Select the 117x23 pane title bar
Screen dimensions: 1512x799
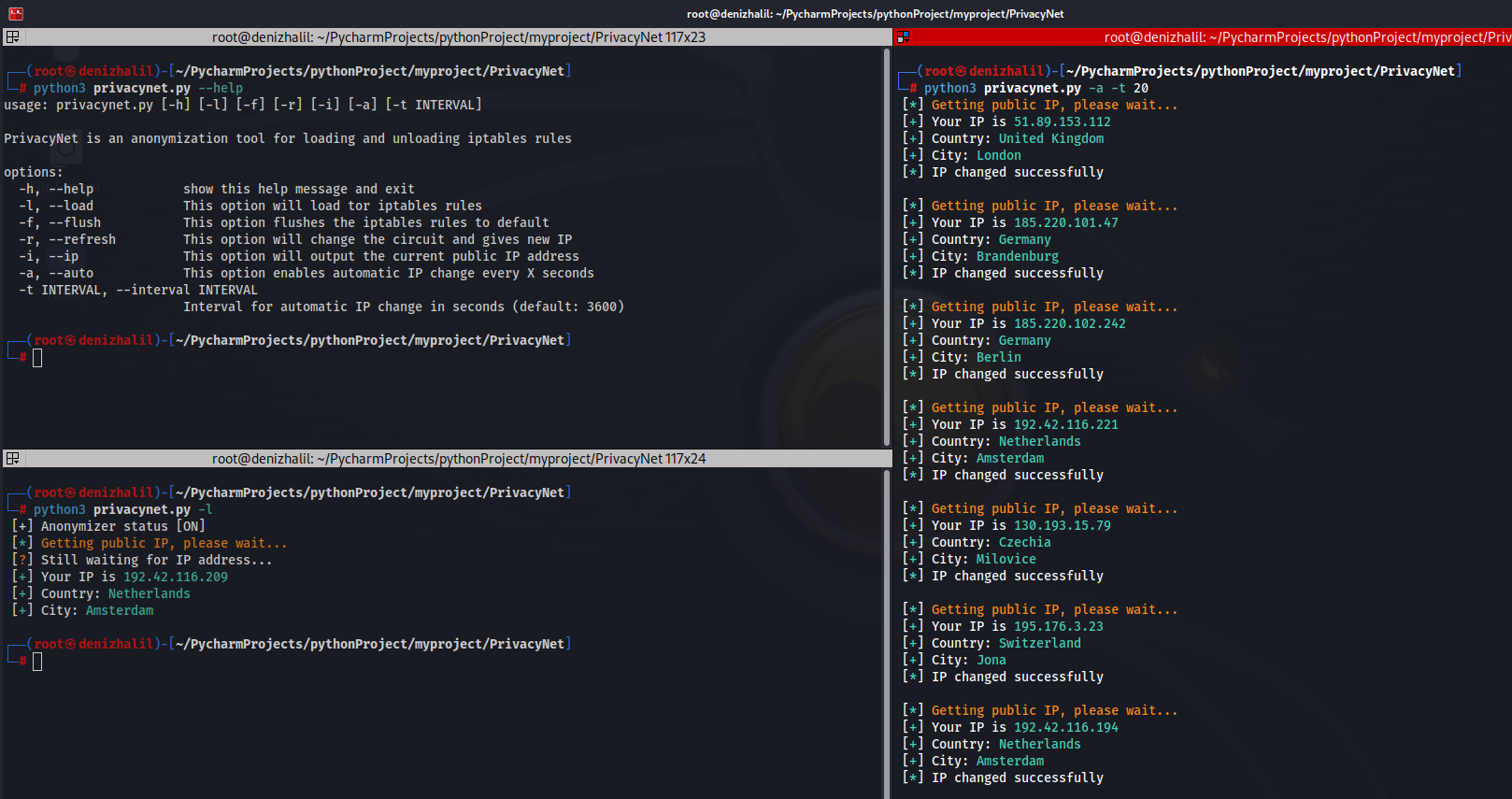(x=447, y=37)
